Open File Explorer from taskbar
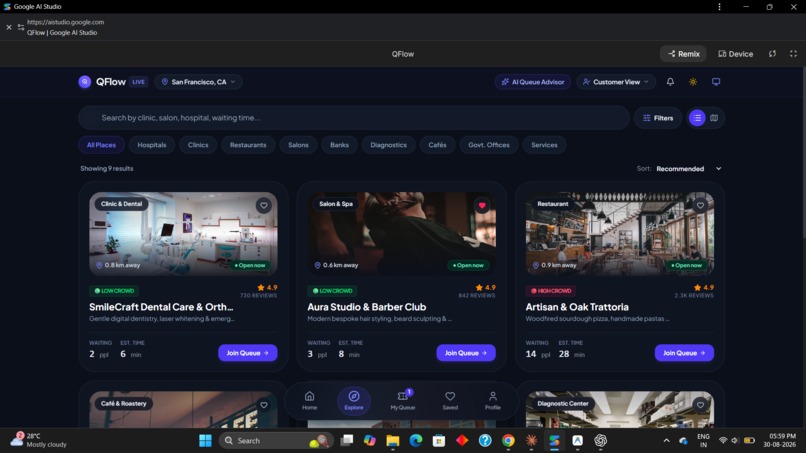 coord(393,441)
